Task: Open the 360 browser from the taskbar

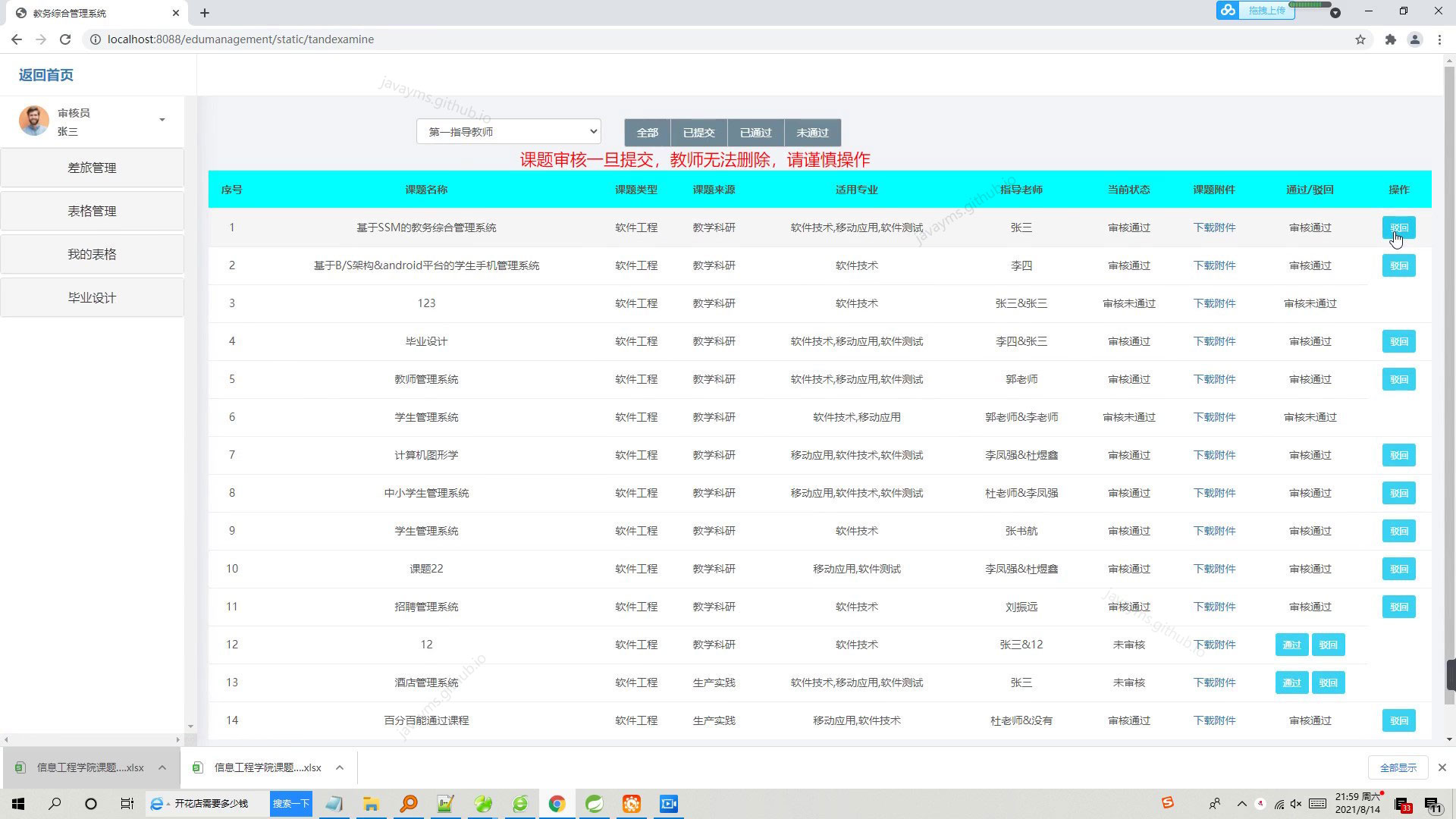Action: pyautogui.click(x=520, y=803)
